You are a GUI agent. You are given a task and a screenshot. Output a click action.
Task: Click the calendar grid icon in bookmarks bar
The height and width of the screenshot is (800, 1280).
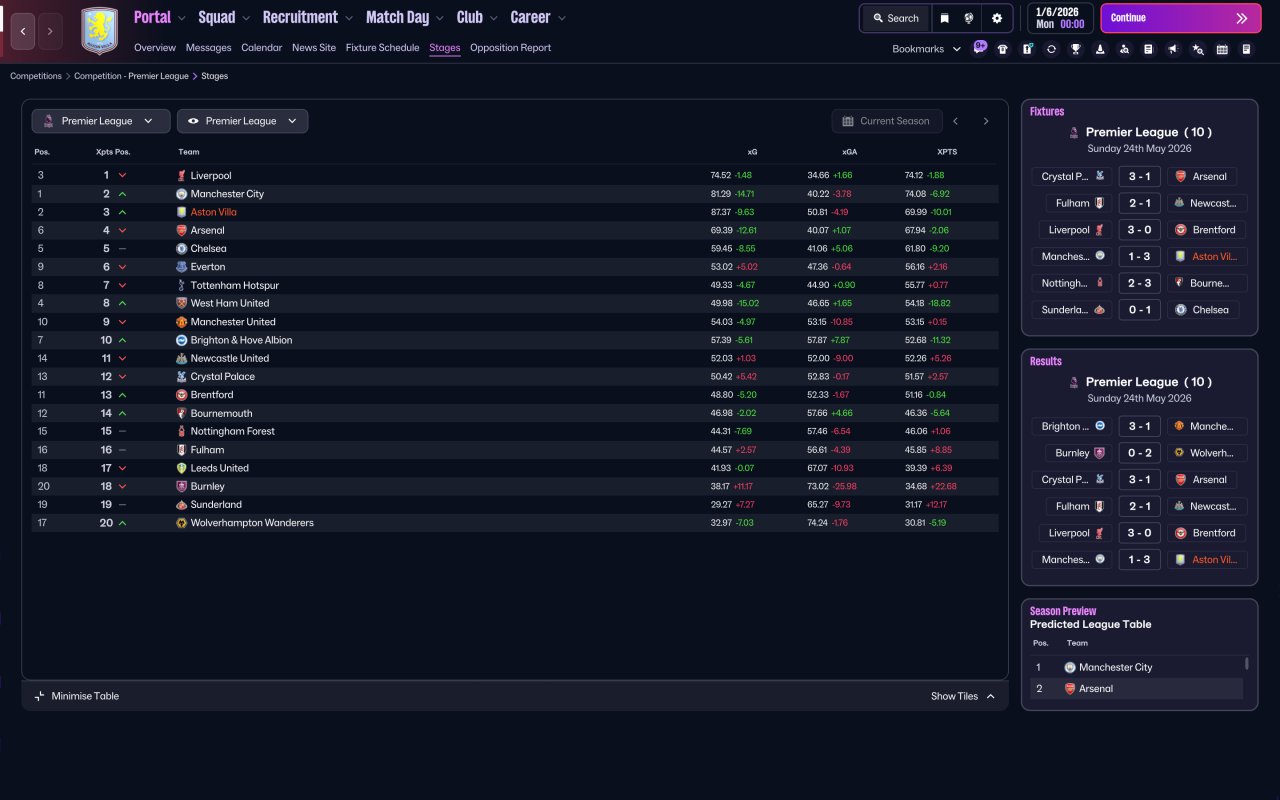[x=1222, y=49]
